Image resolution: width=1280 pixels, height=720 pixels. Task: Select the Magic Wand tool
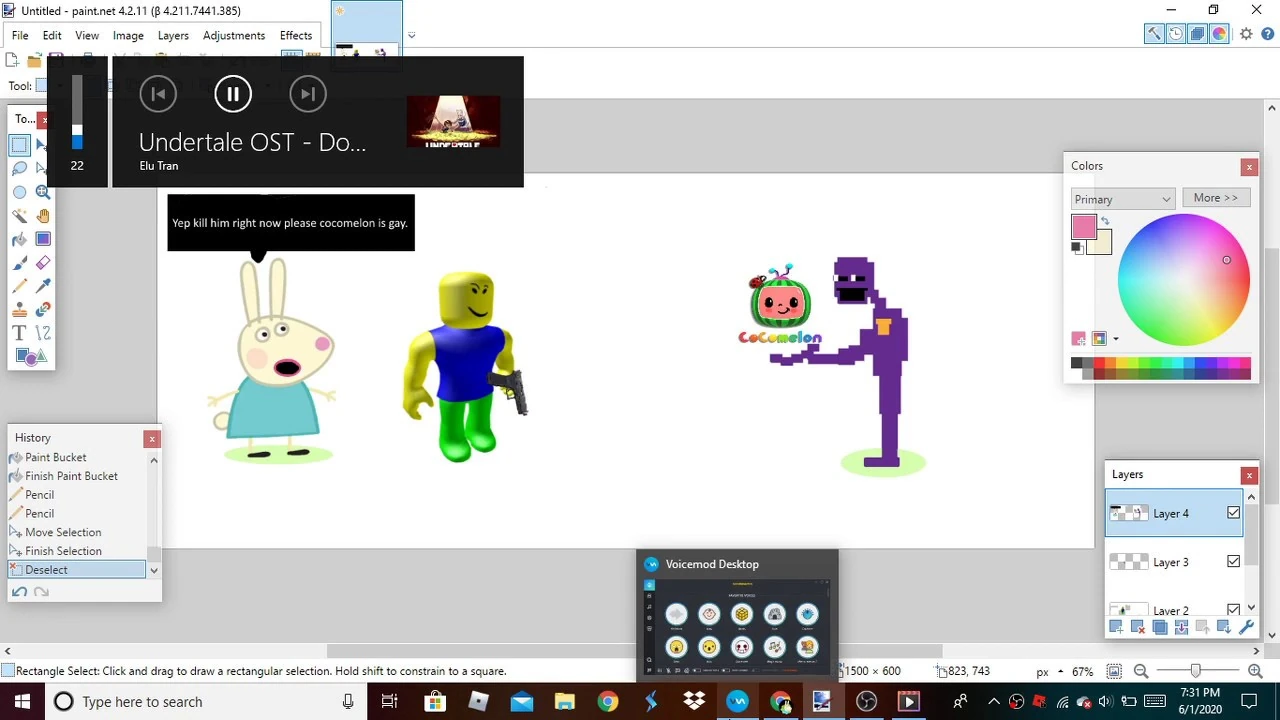19,216
